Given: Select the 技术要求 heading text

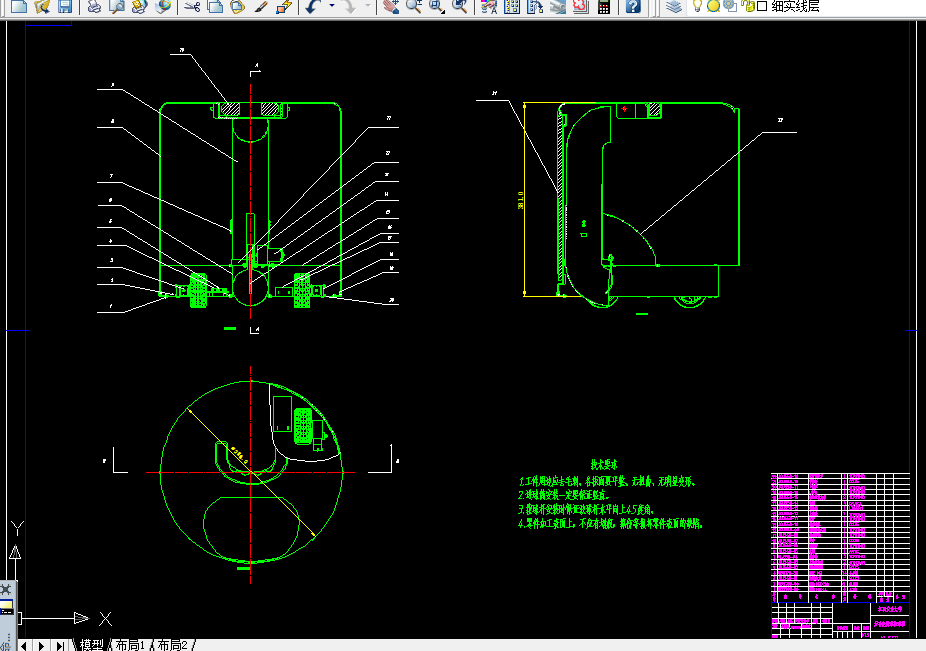Looking at the screenshot, I should [604, 464].
